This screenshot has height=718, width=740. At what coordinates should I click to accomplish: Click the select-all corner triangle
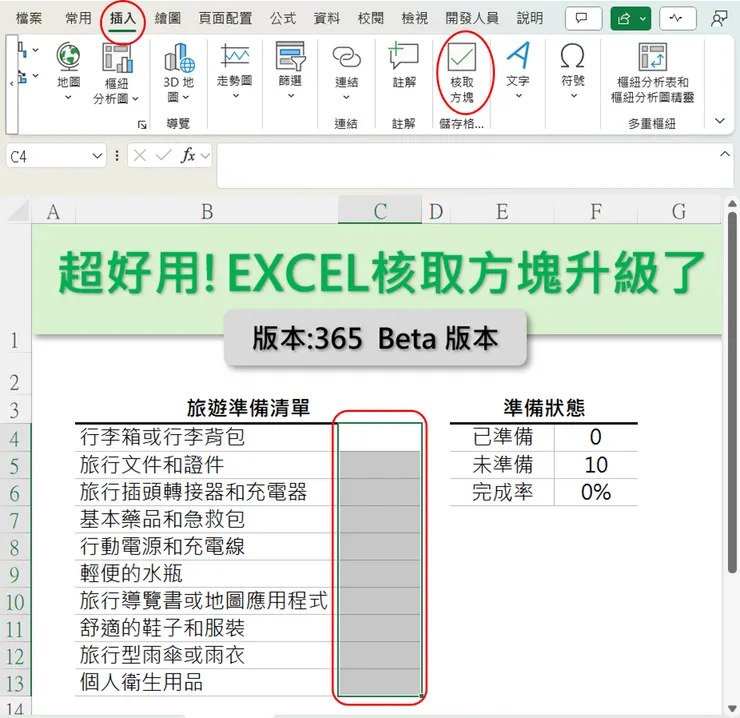point(19,212)
